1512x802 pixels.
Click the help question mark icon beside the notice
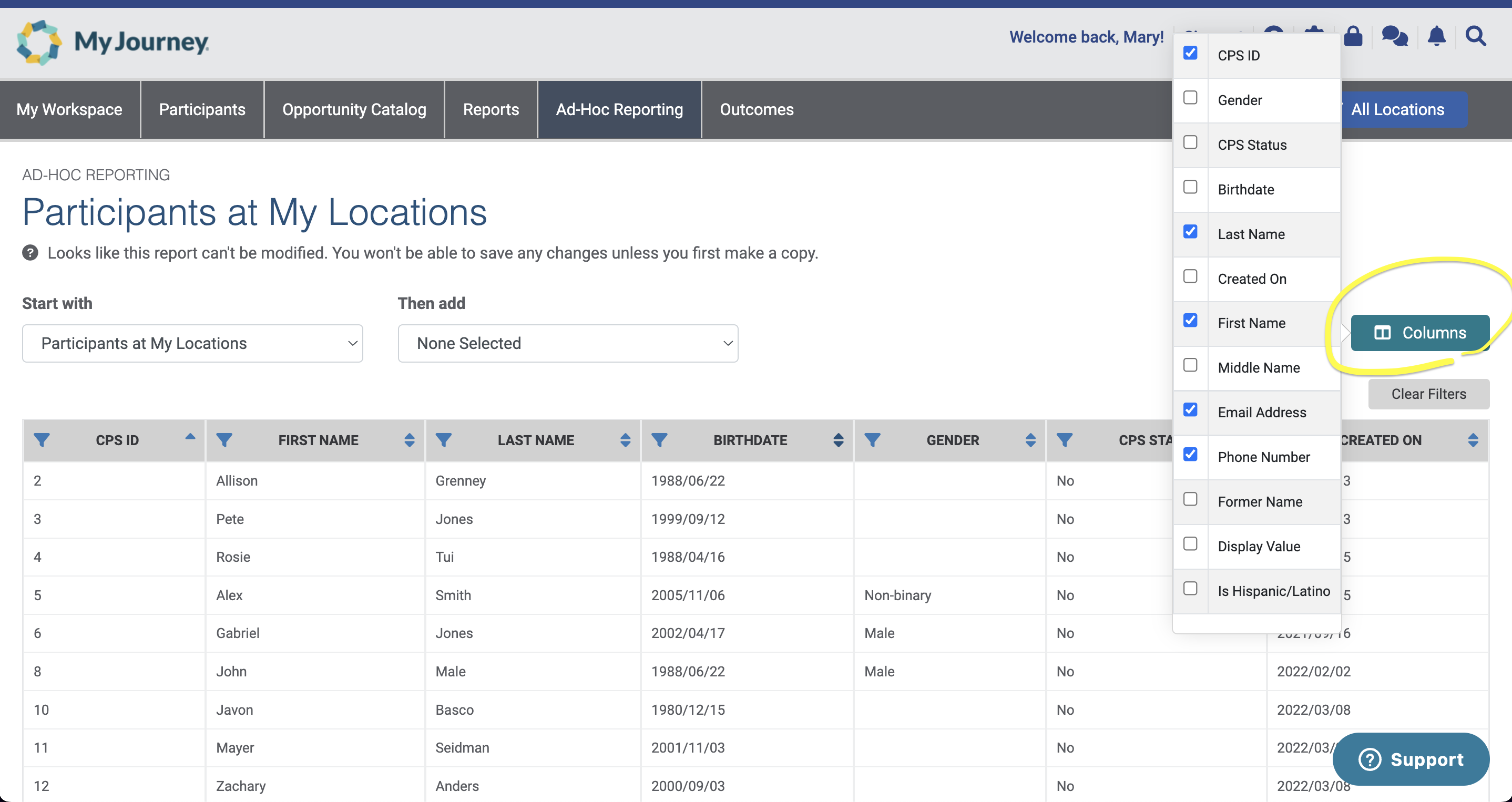coord(30,253)
